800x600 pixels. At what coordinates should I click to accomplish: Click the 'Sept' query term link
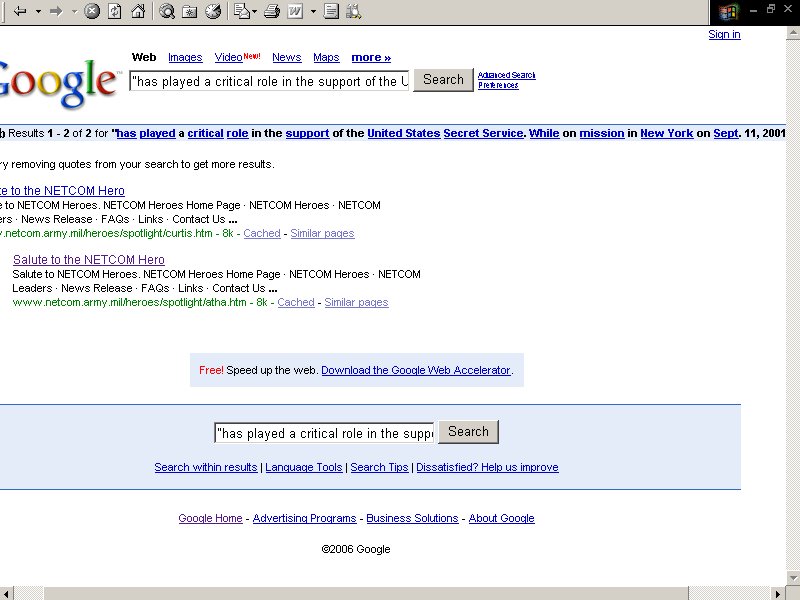coord(726,134)
